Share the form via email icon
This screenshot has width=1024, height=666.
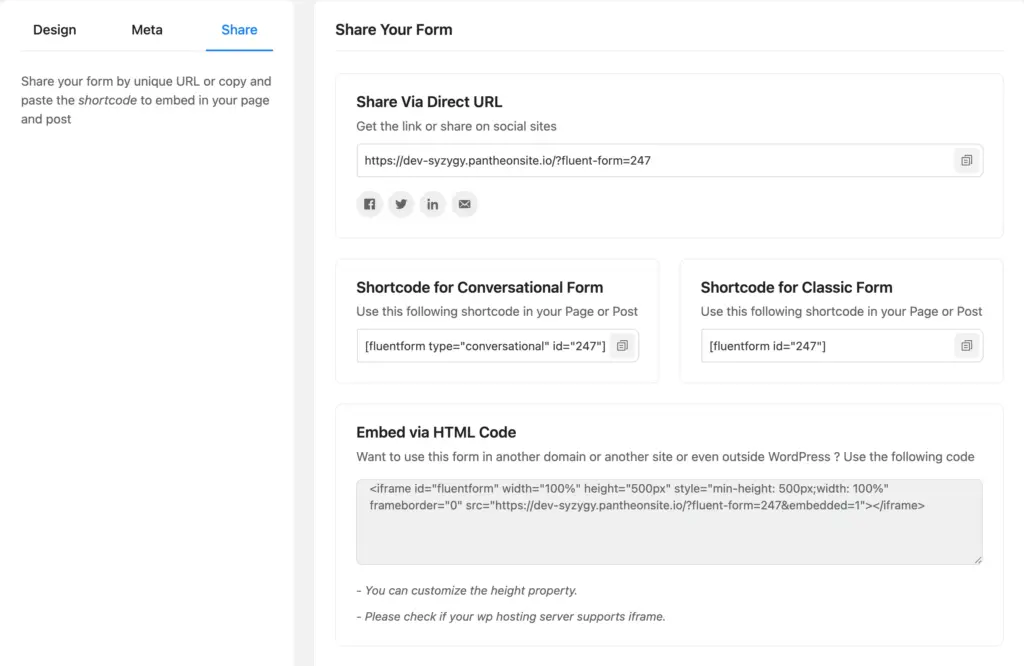point(464,204)
